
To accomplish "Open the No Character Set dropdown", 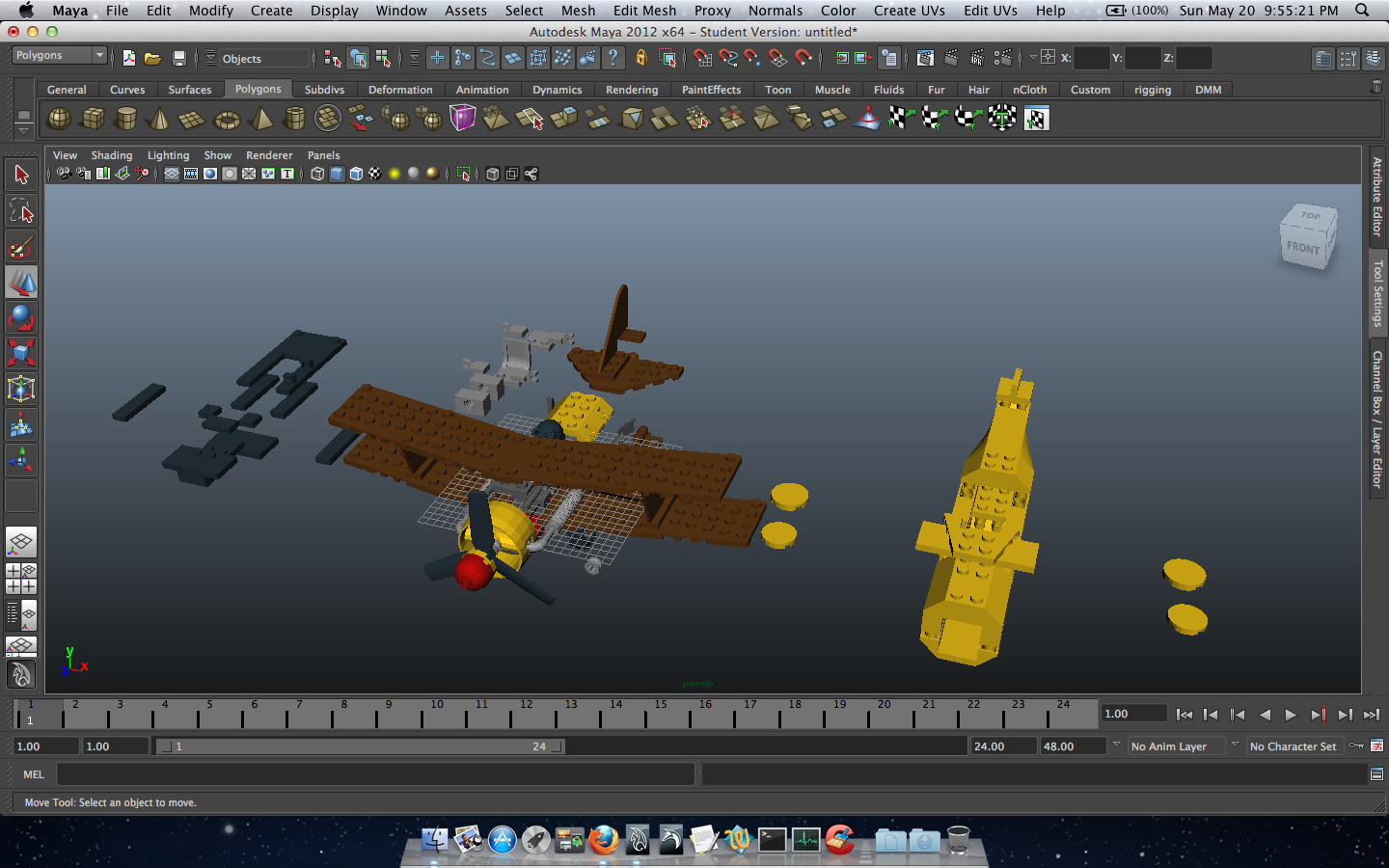I will point(1293,746).
